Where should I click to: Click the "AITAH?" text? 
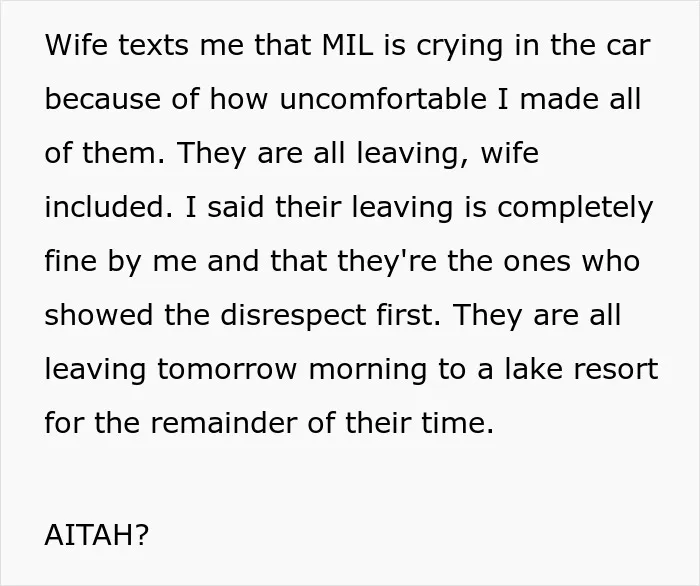tap(96, 535)
